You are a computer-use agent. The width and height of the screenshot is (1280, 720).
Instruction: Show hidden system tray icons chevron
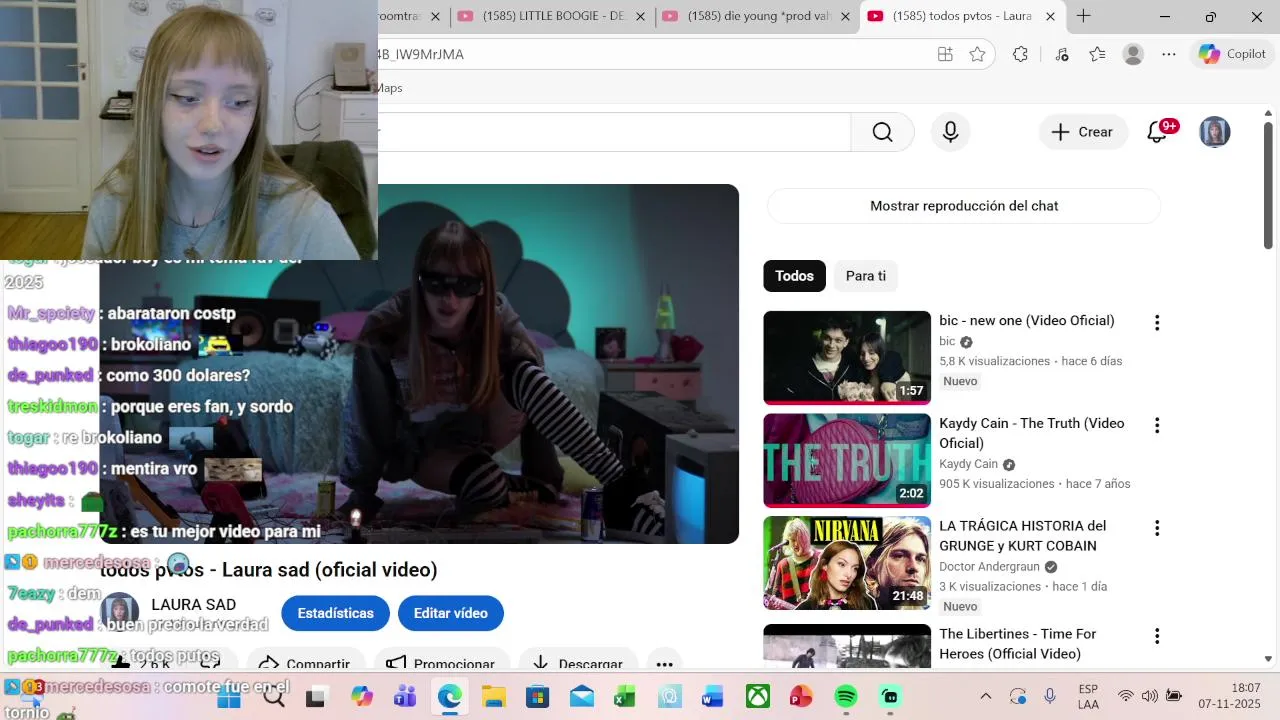point(985,696)
